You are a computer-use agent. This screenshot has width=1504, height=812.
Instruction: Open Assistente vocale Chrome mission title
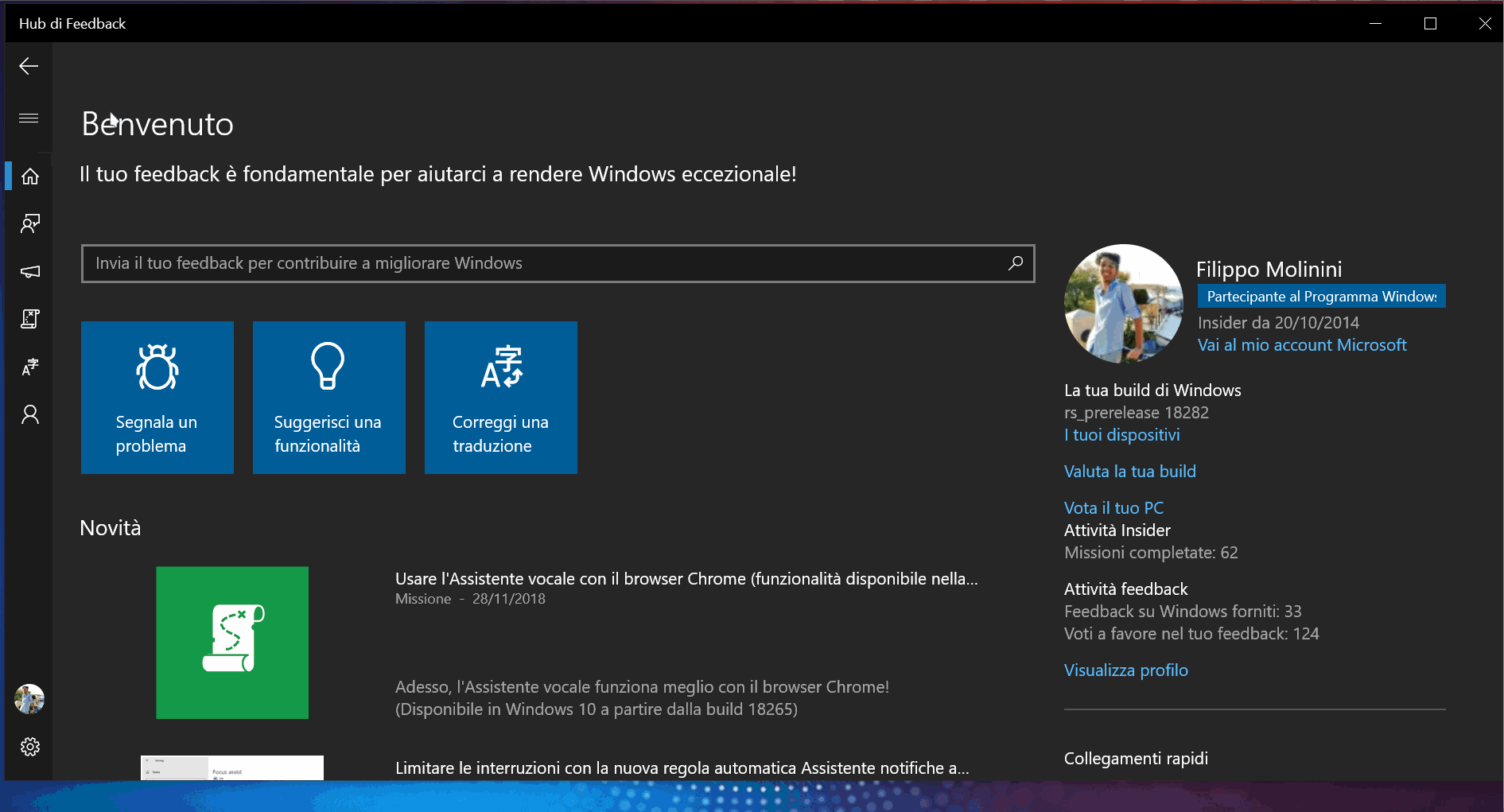pyautogui.click(x=686, y=579)
